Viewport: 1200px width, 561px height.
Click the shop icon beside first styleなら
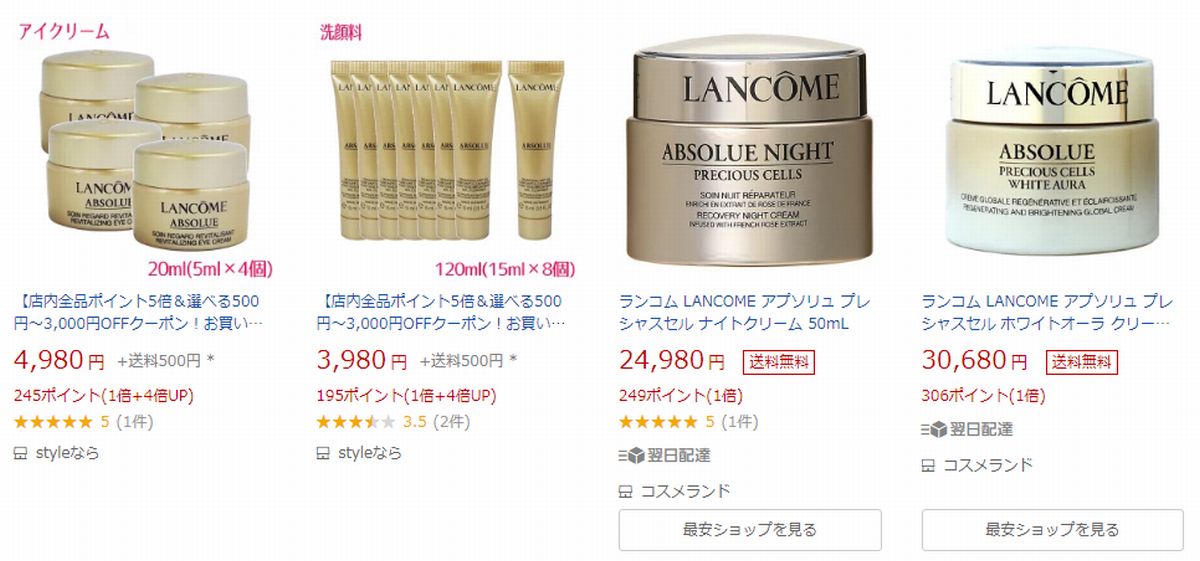22,453
